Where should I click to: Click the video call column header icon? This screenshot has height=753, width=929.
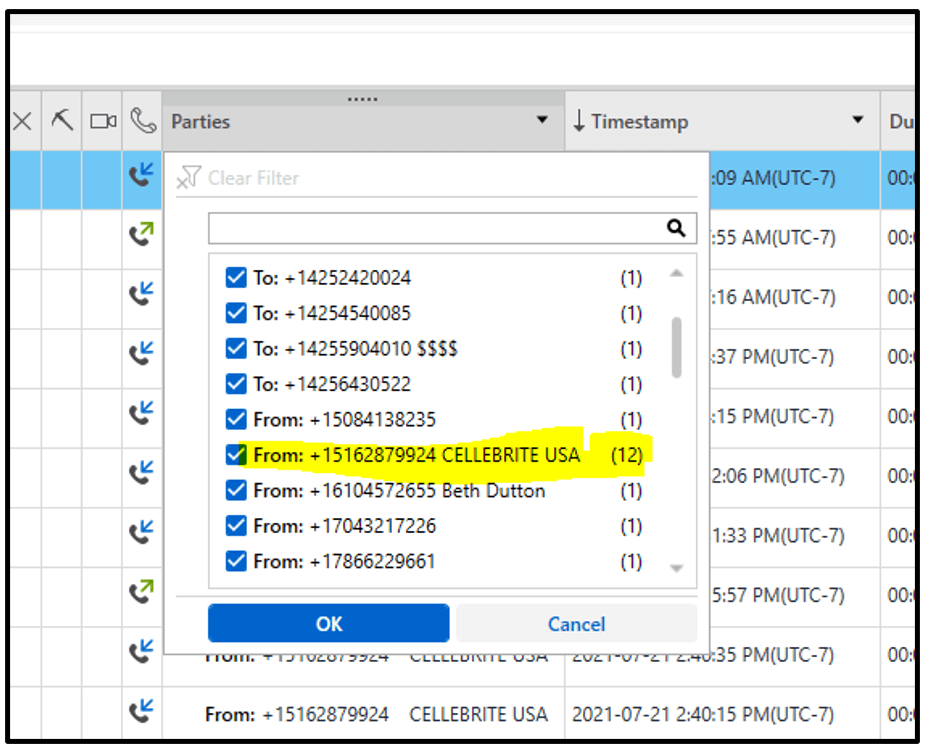point(103,120)
